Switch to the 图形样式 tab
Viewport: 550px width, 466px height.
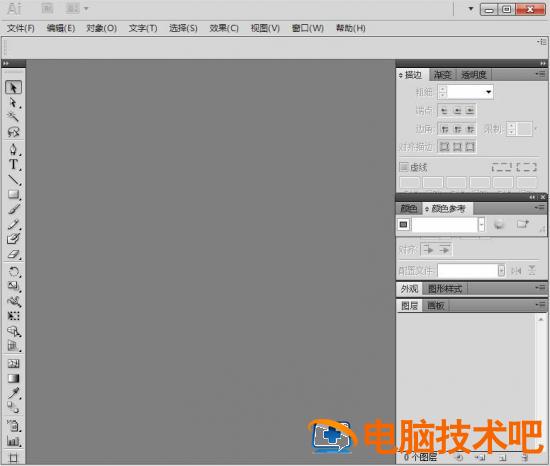445,289
